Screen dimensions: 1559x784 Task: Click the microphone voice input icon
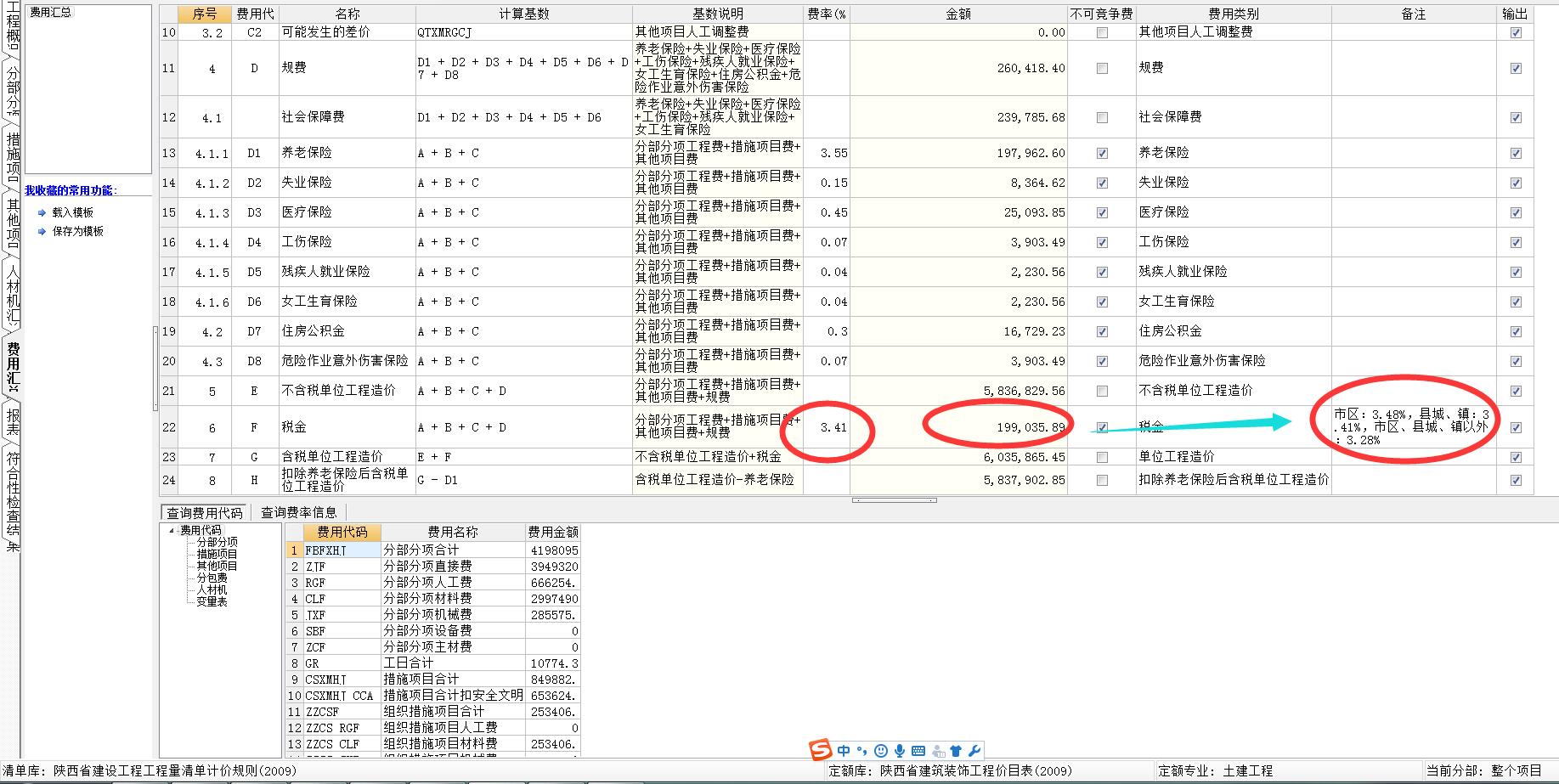(x=900, y=751)
